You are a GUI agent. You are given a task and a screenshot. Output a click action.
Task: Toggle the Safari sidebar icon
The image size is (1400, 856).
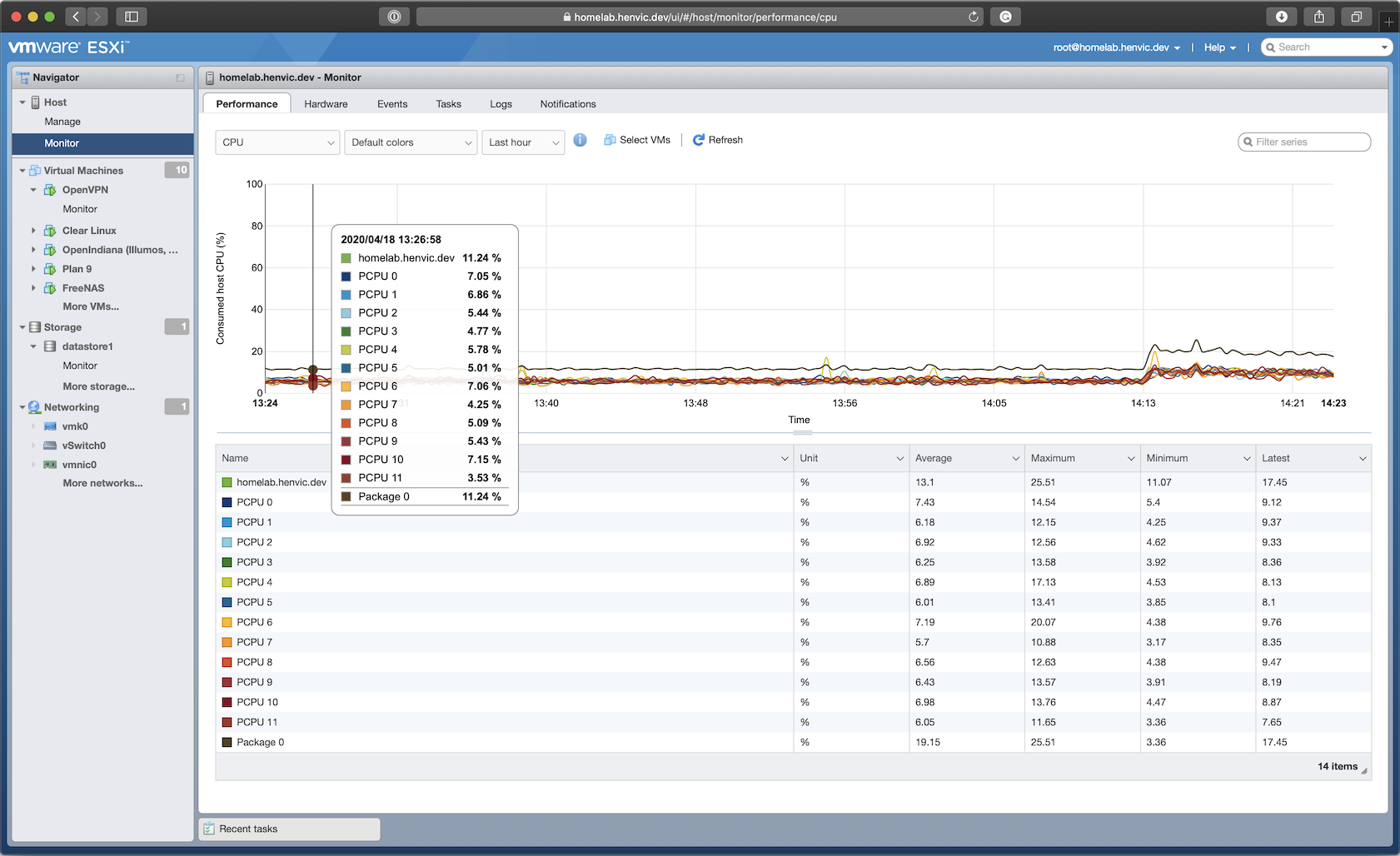tap(132, 17)
